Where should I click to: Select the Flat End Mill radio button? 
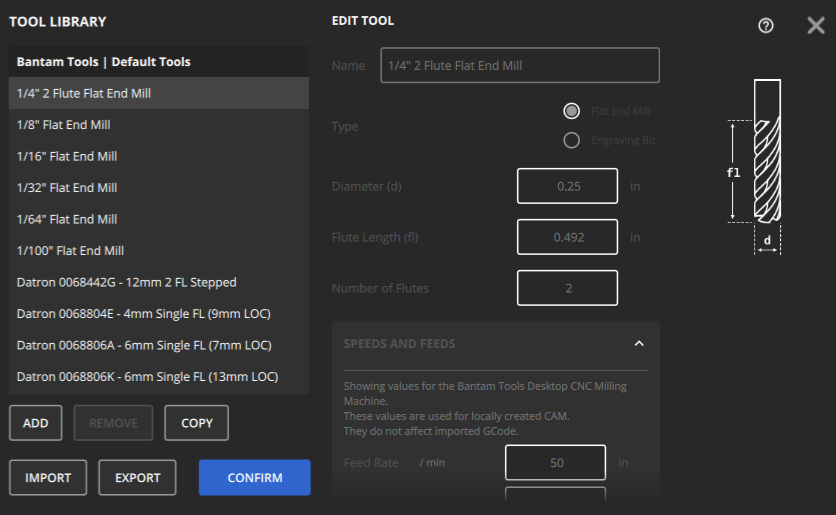pos(572,111)
